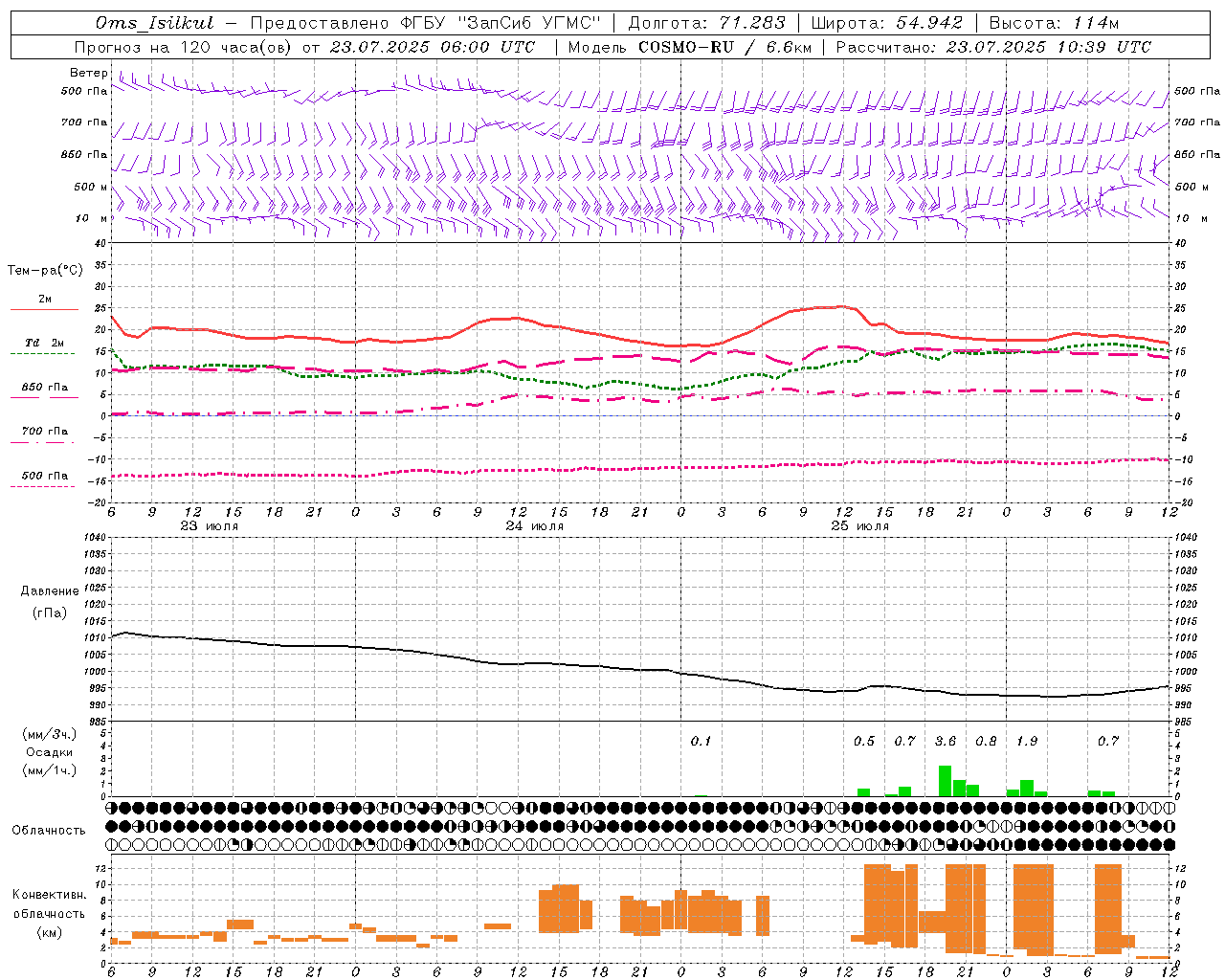Click the red solid line sample under 2м legend
This screenshot has width=1225, height=980.
pyautogui.click(x=44, y=310)
